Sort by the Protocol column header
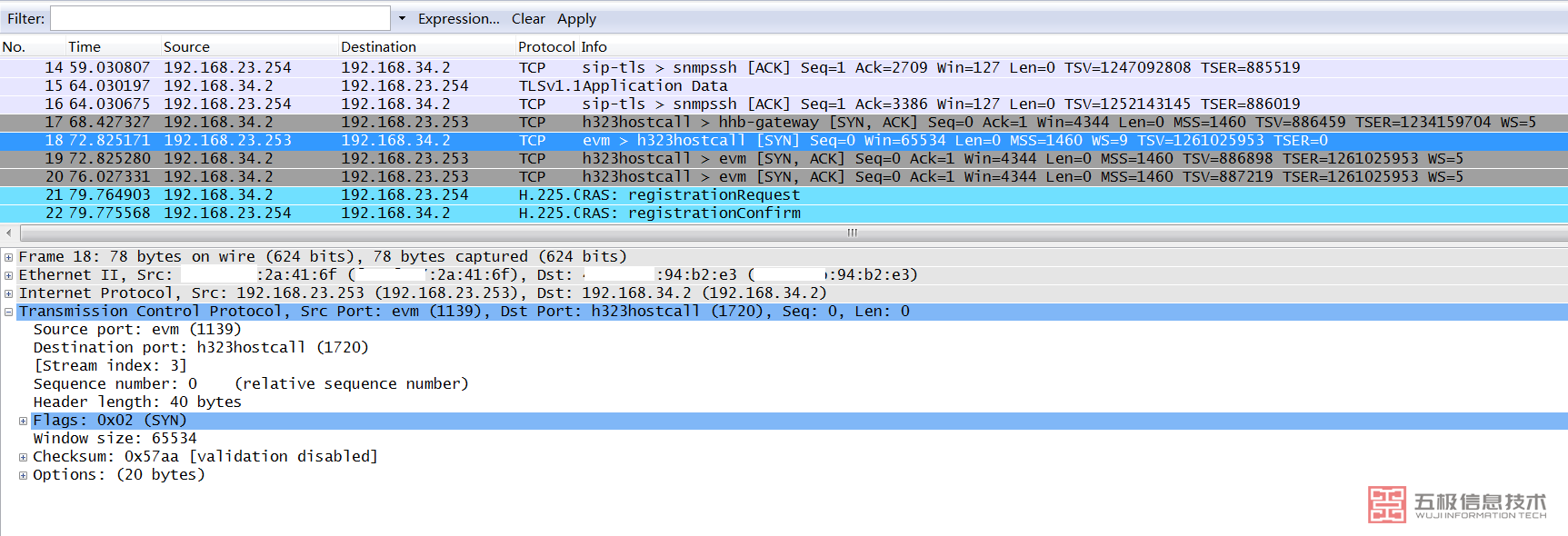Screen dimensions: 1568x536 tap(546, 46)
